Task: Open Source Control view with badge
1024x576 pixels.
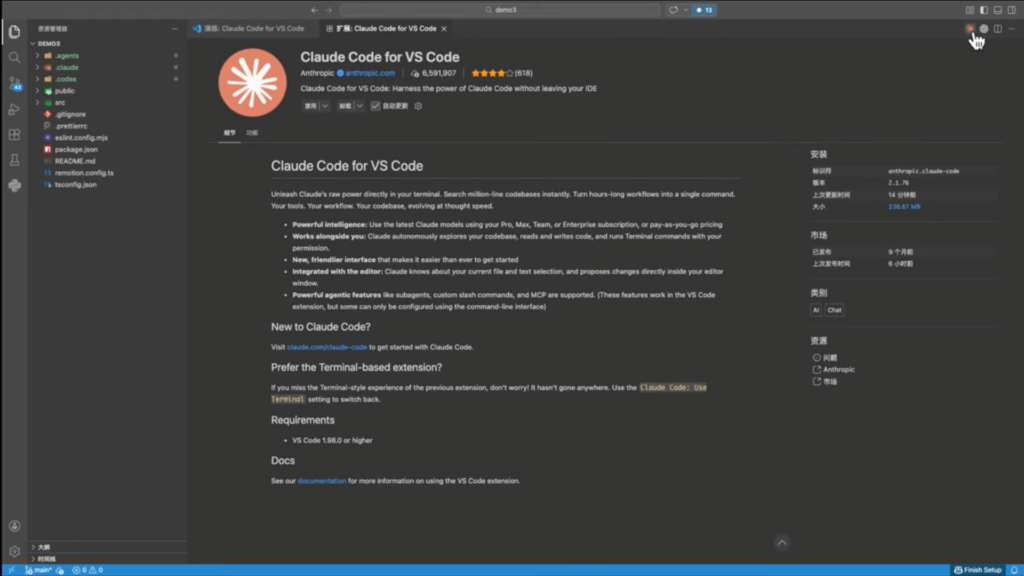Action: tap(14, 83)
